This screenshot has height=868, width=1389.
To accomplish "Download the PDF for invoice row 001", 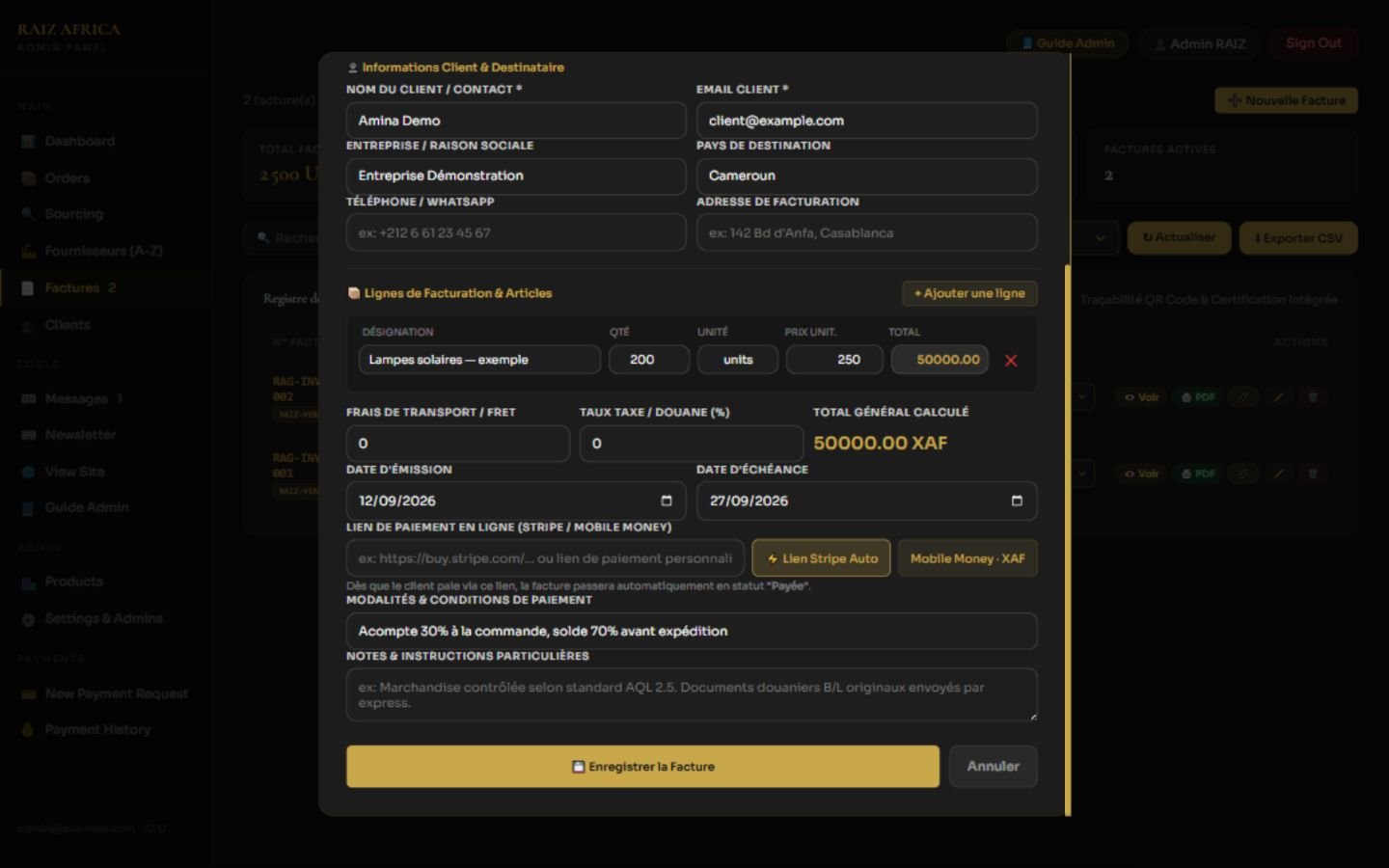I will [x=1198, y=474].
